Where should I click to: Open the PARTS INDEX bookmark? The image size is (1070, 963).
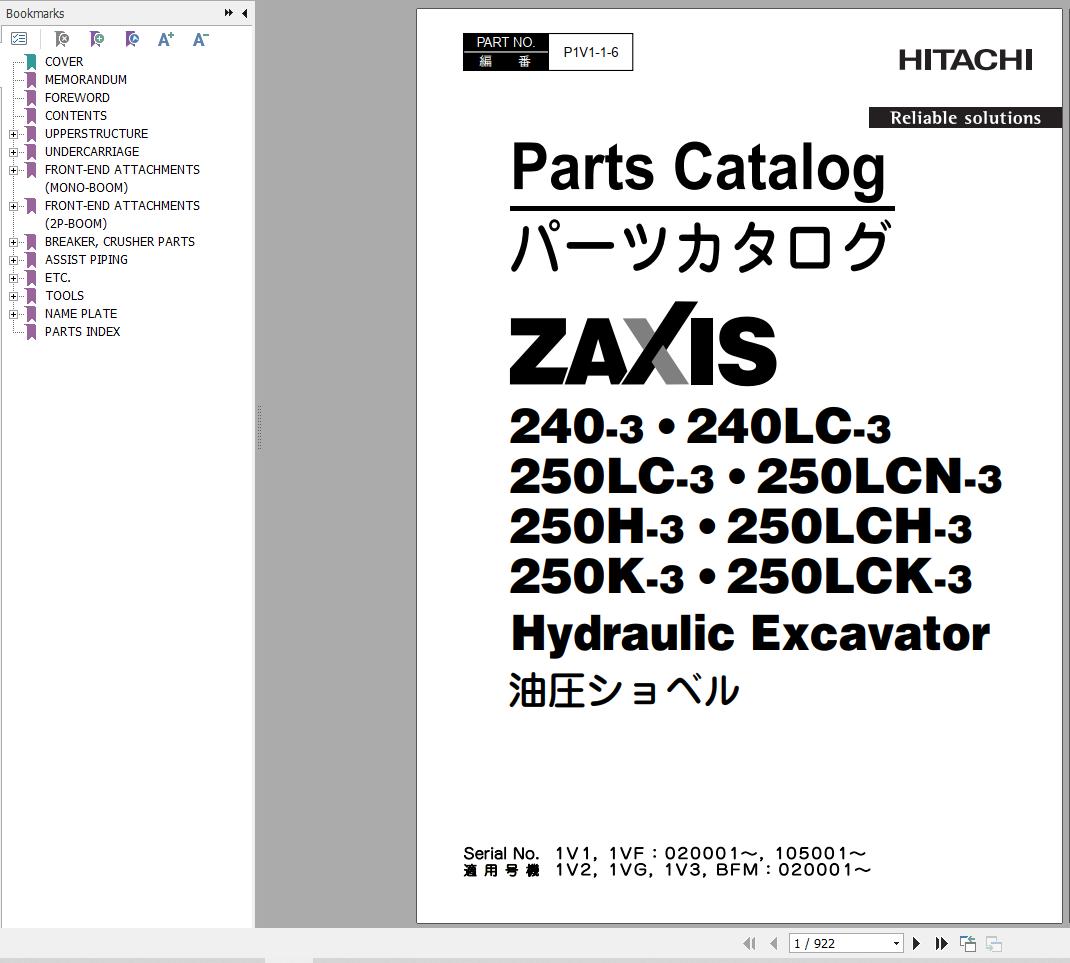tap(83, 332)
